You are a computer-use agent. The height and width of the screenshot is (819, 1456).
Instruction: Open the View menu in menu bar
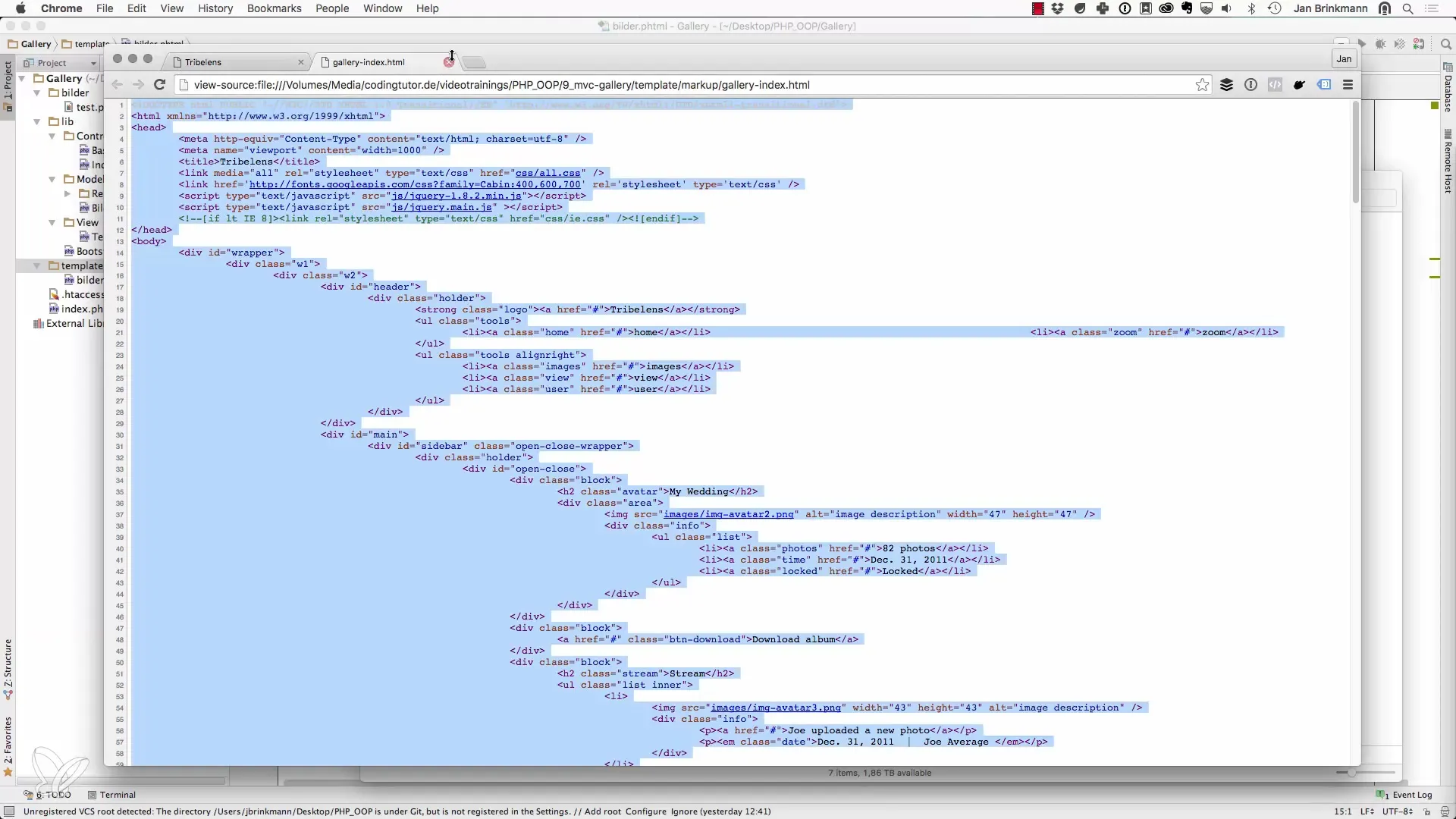172,8
